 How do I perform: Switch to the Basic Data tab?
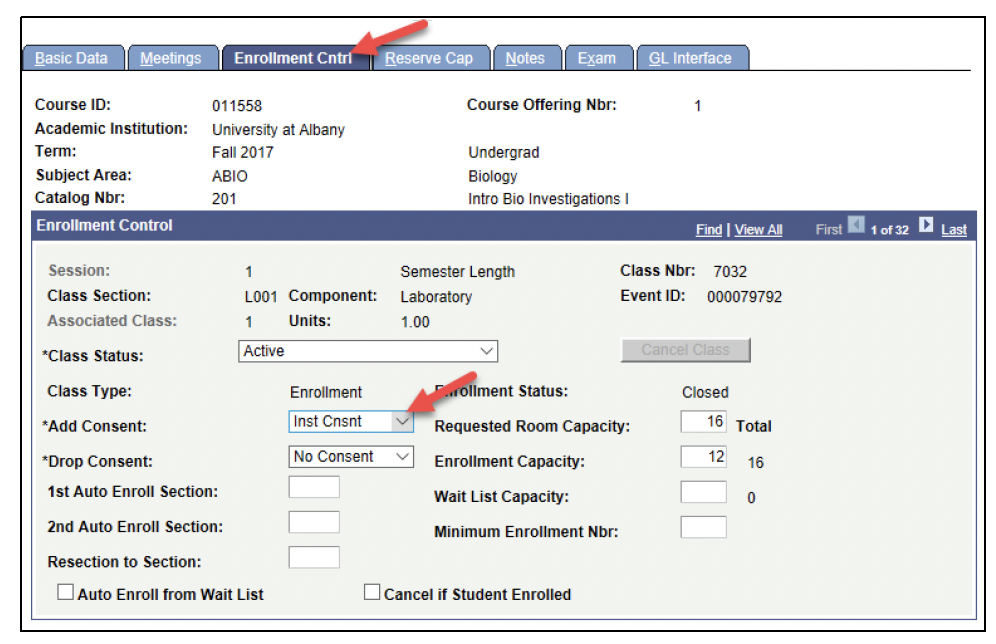click(x=72, y=58)
